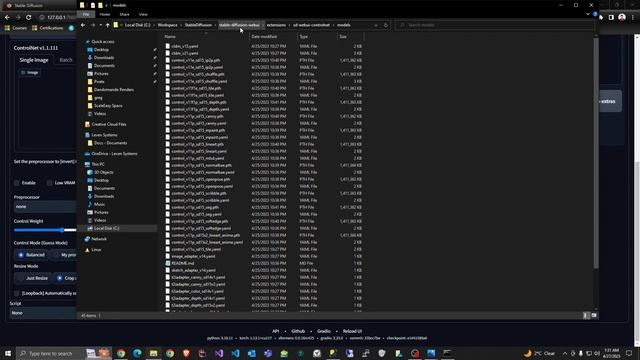Toggle the Enable checkbox in ControlNet

(17, 183)
